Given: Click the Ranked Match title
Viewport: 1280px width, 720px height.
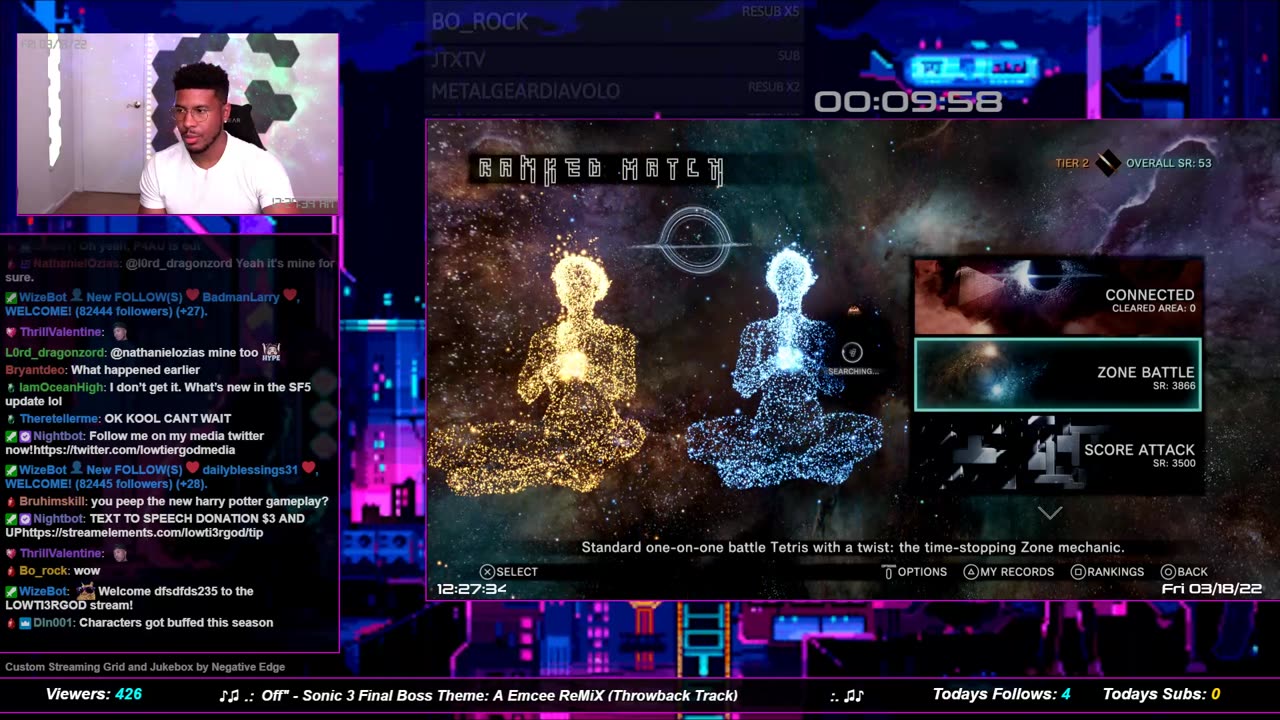Looking at the screenshot, I should click(600, 169).
